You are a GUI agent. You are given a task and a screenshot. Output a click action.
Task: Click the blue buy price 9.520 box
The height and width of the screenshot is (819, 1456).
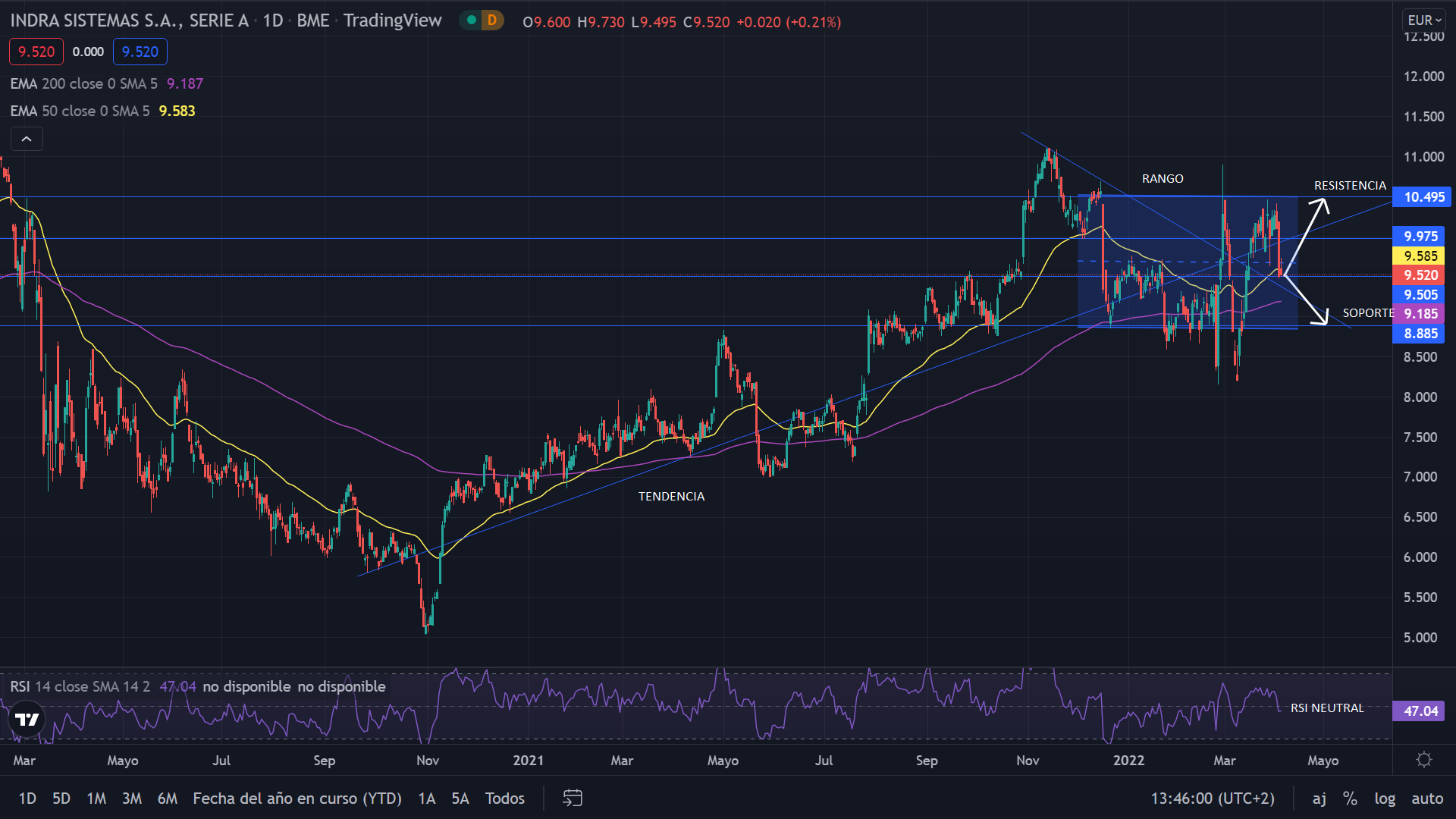pos(140,52)
